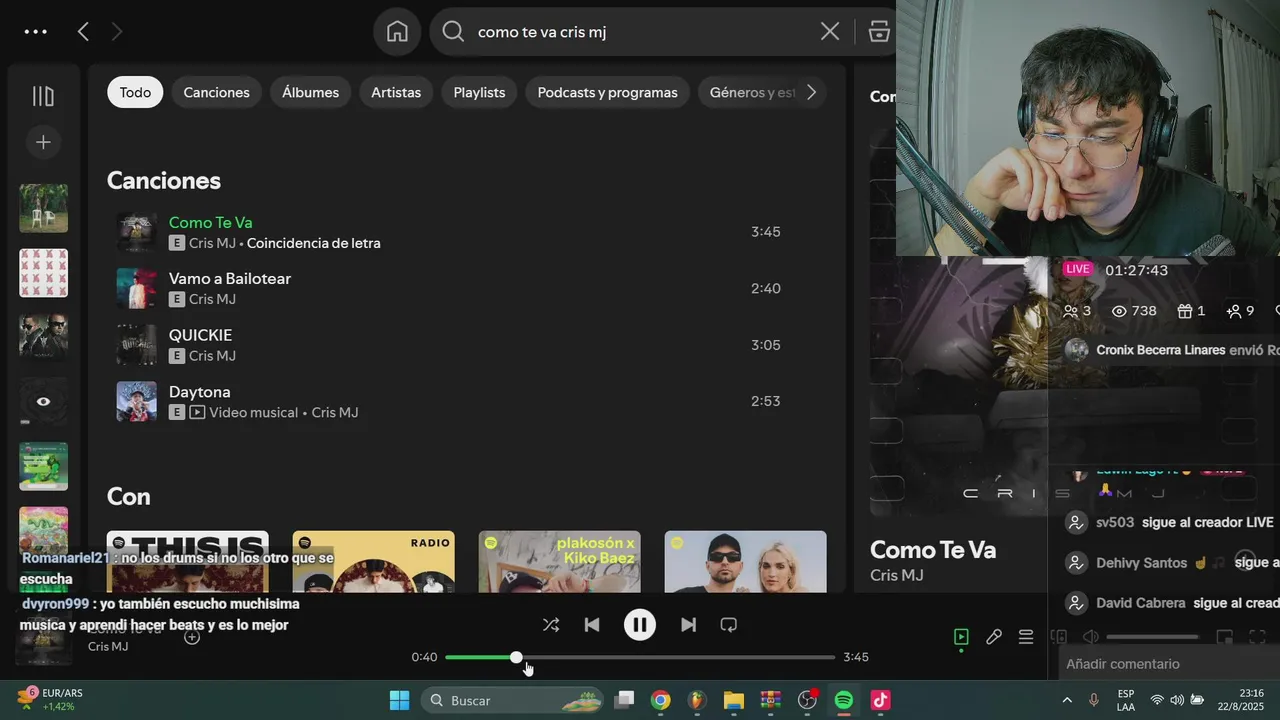The width and height of the screenshot is (1280, 720).
Task: Click the QUICKIE song title
Action: 200,335
